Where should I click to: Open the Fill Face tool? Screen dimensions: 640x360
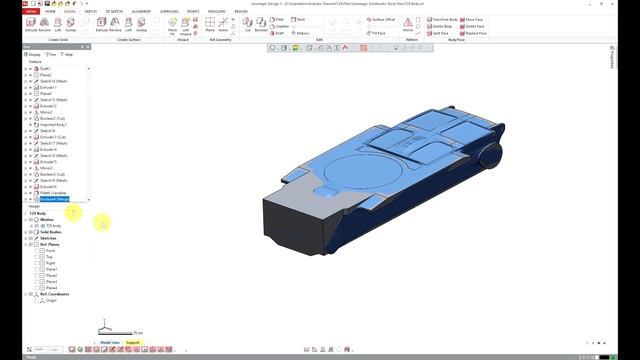tap(376, 33)
